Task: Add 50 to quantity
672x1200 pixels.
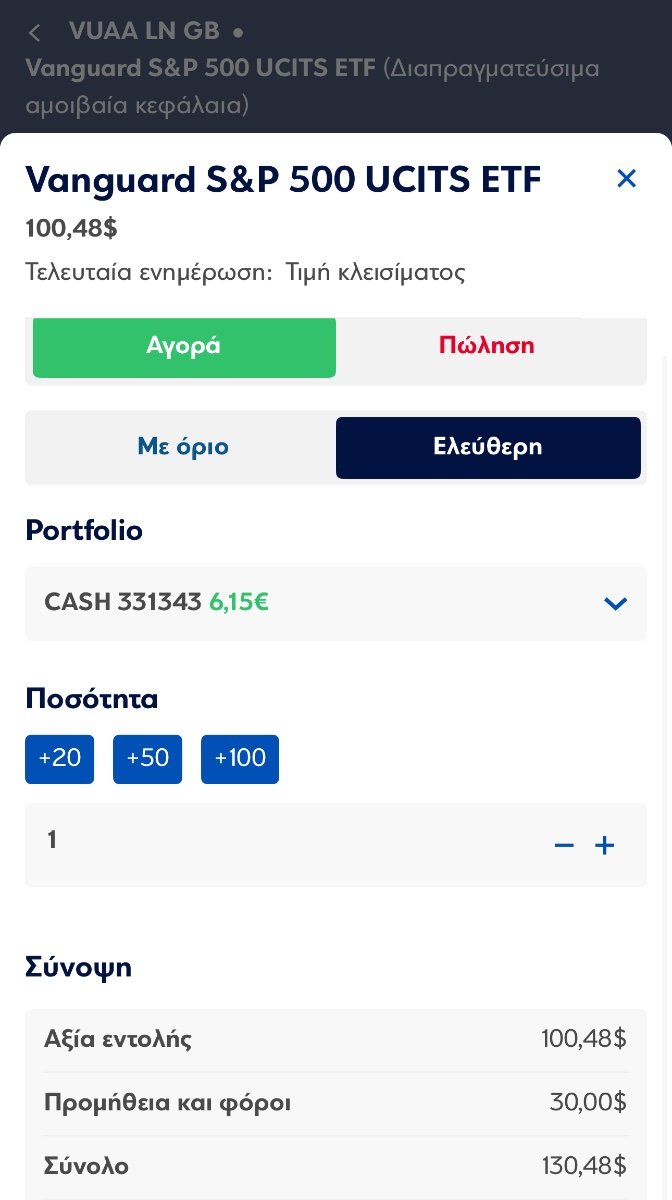Action: 147,759
